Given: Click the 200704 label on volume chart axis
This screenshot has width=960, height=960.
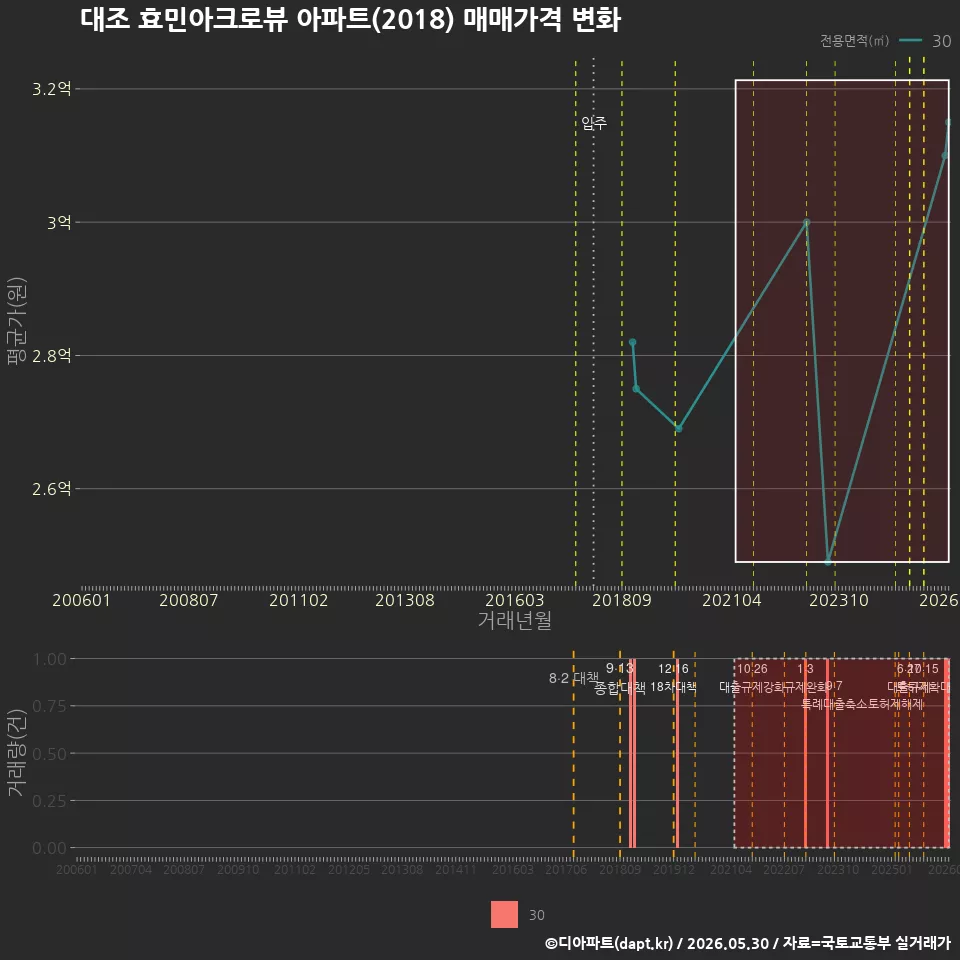Looking at the screenshot, I should tap(130, 869).
